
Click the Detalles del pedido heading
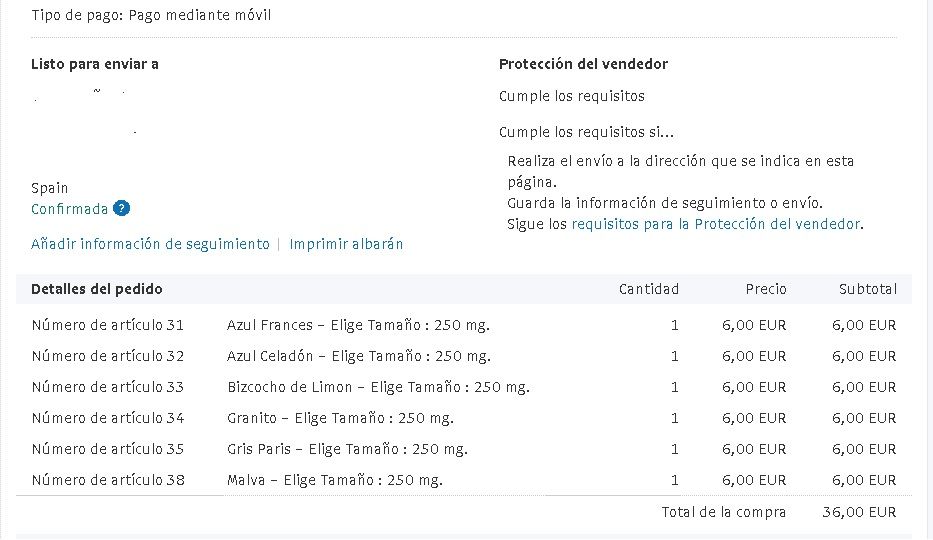[97, 289]
